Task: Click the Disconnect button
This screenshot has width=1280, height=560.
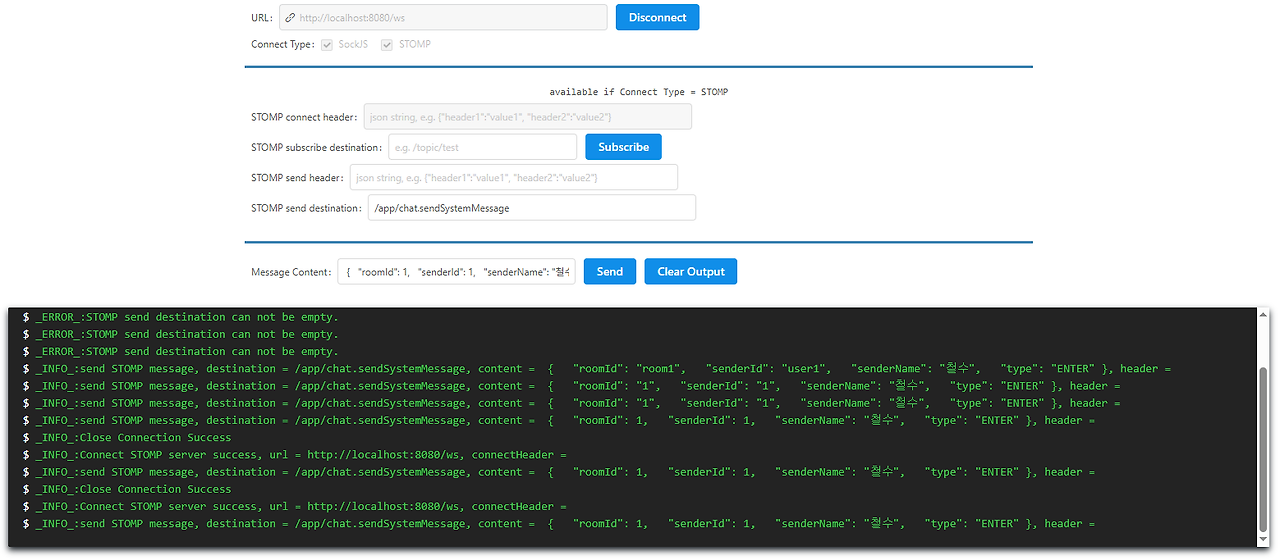Action: click(x=657, y=17)
